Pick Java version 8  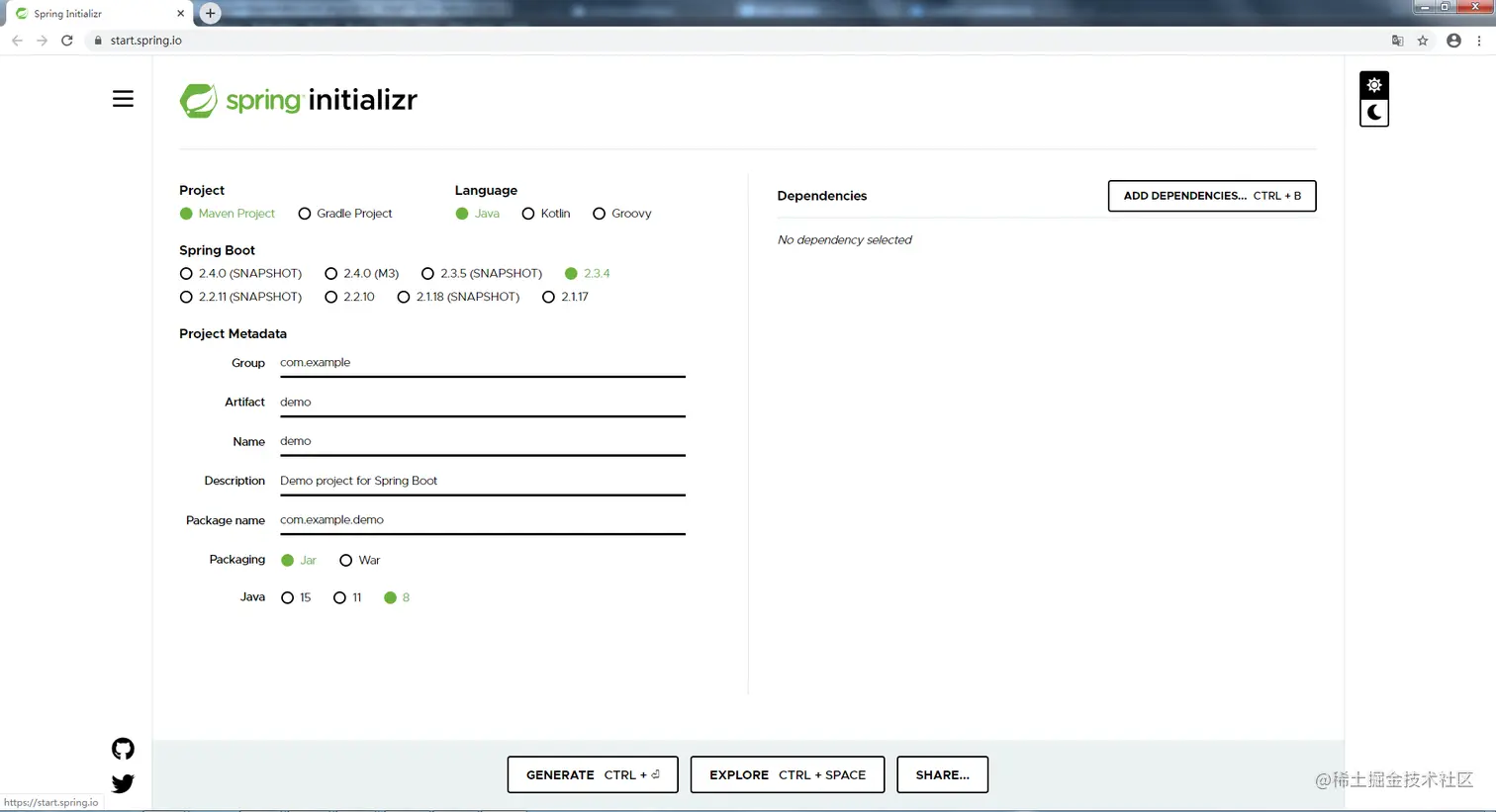point(397,598)
